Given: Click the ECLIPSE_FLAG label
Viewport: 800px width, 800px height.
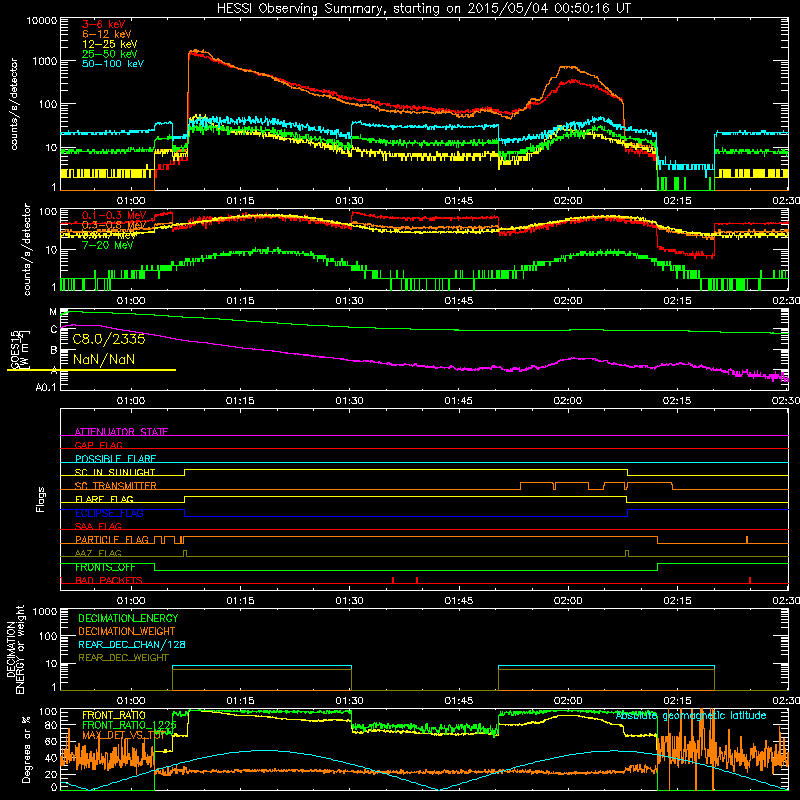Looking at the screenshot, I should [x=109, y=513].
